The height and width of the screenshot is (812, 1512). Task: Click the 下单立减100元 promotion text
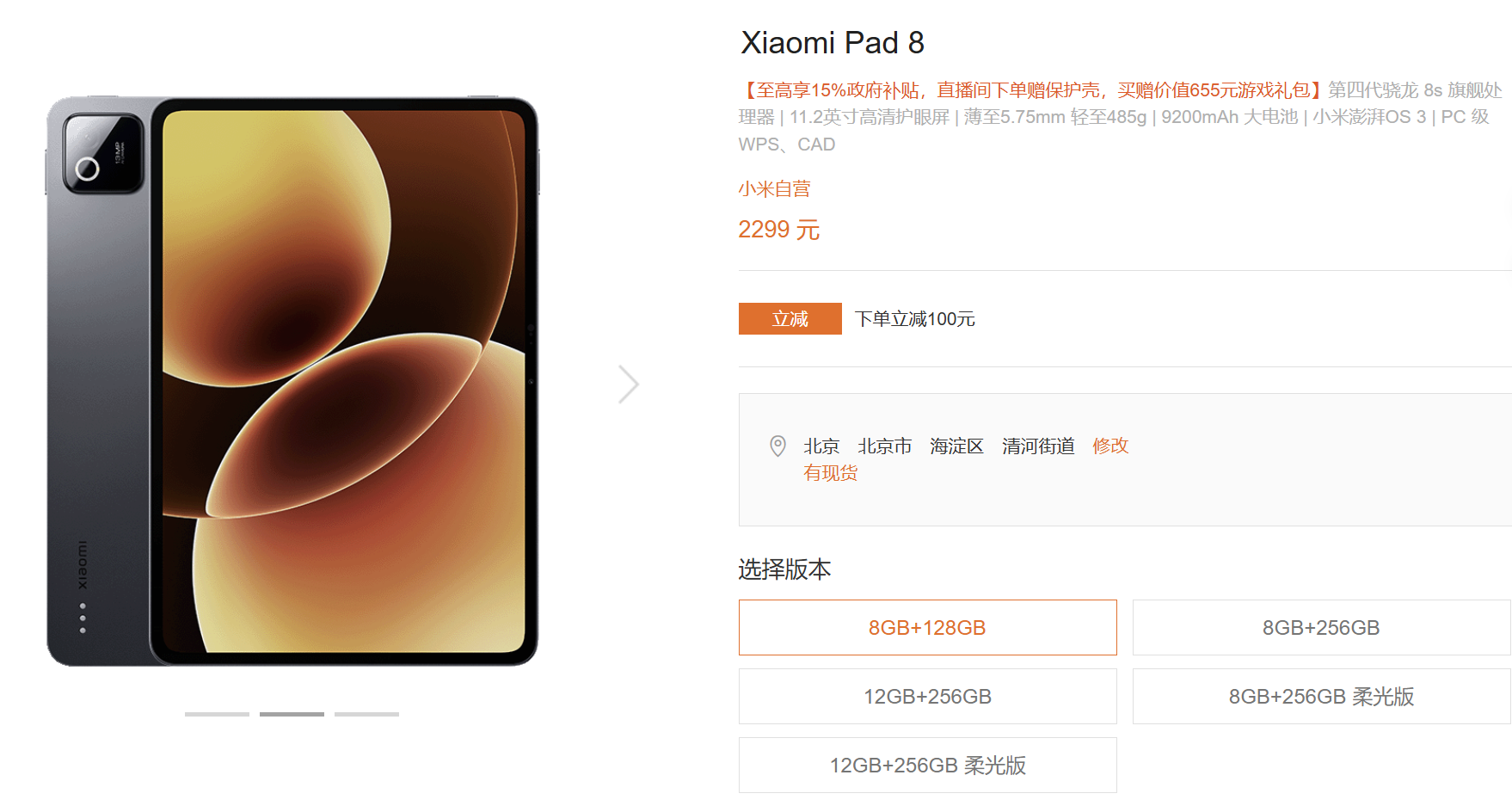point(915,319)
